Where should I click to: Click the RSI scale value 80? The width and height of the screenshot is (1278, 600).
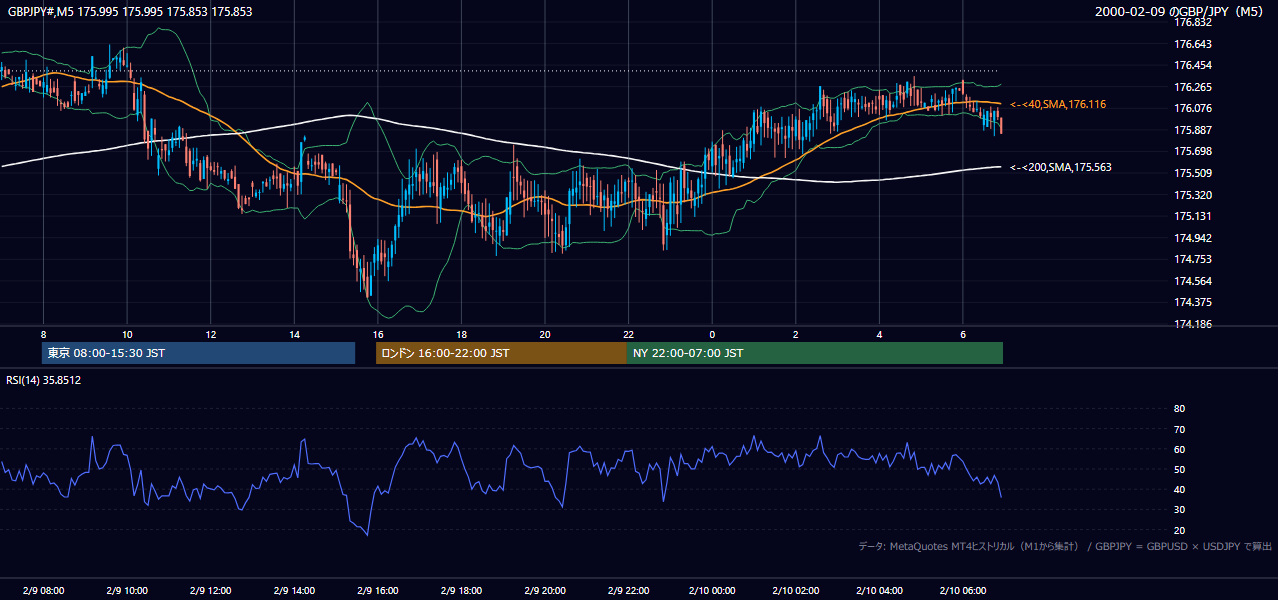[x=1179, y=409]
